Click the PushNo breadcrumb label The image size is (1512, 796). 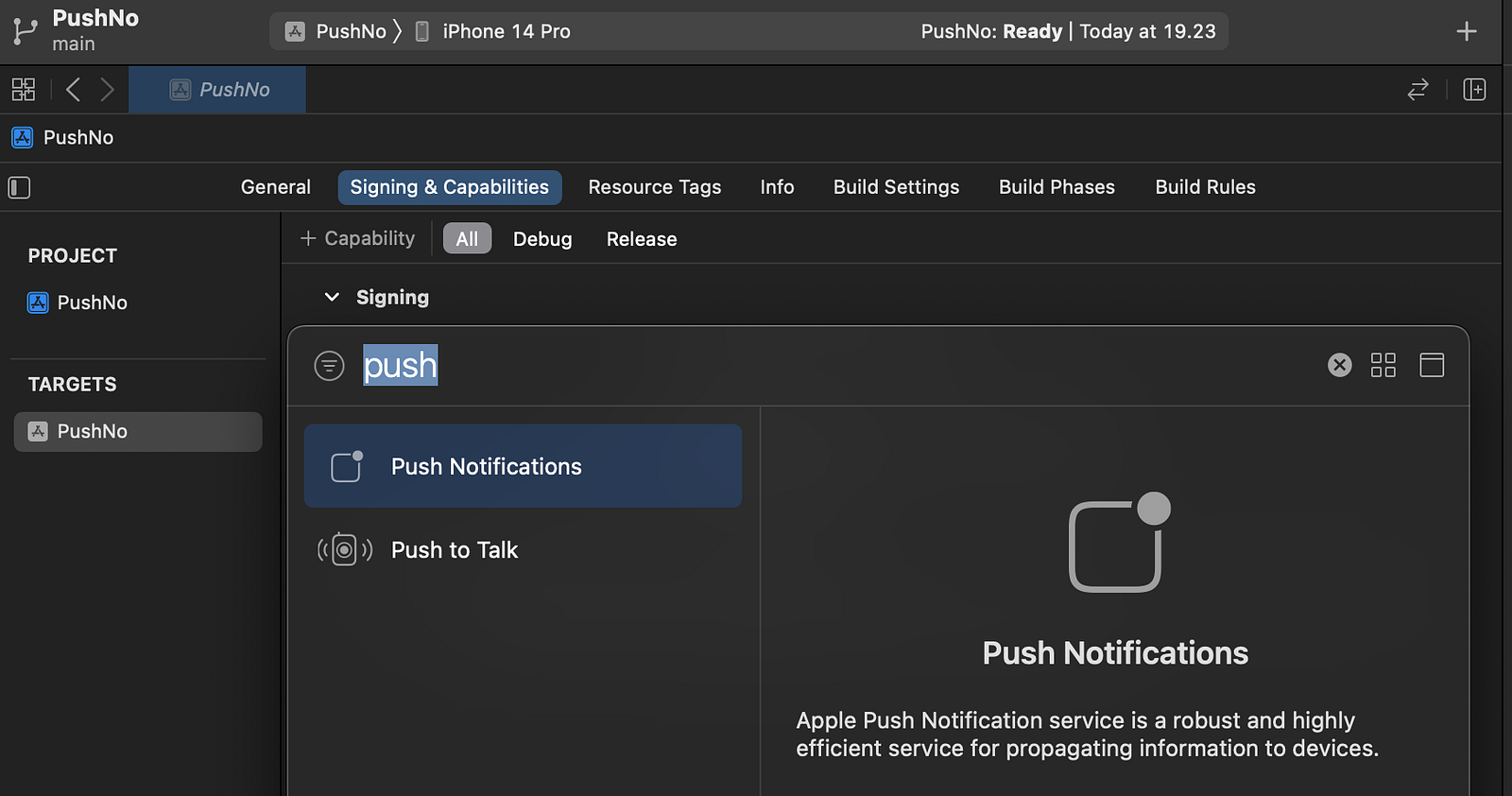tap(78, 137)
